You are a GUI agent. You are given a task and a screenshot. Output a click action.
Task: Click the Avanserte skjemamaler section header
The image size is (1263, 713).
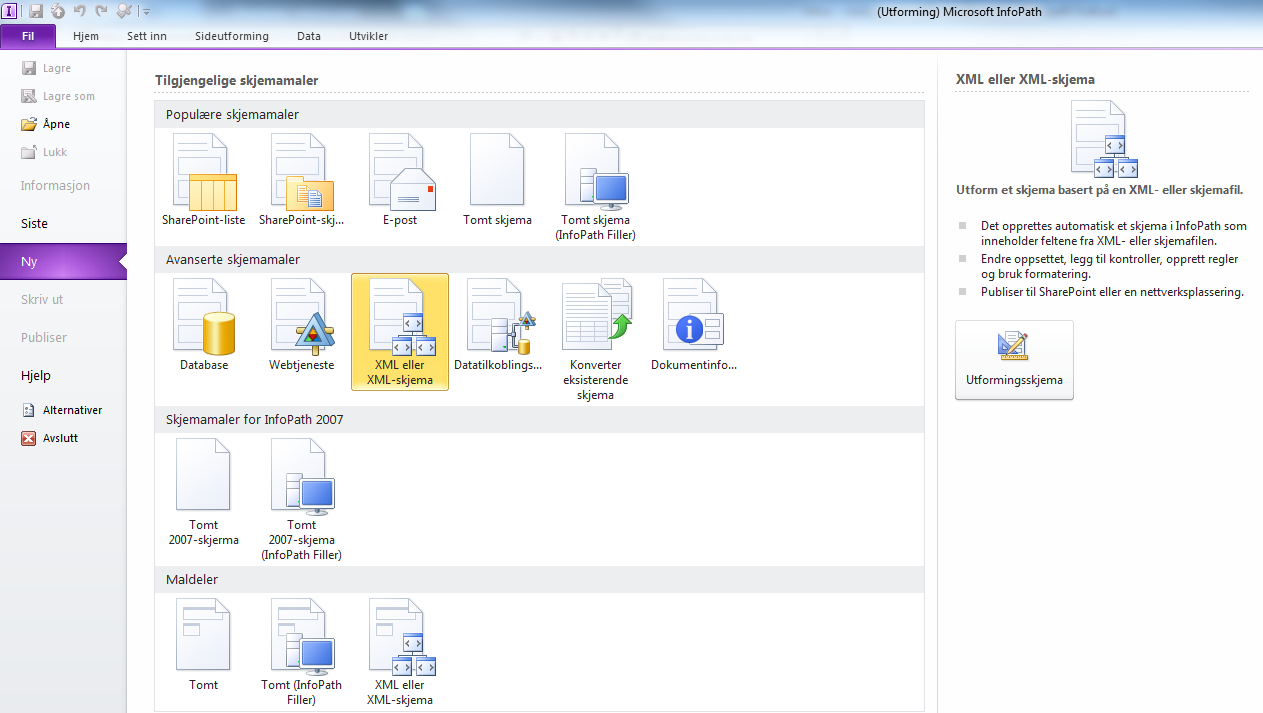click(539, 259)
